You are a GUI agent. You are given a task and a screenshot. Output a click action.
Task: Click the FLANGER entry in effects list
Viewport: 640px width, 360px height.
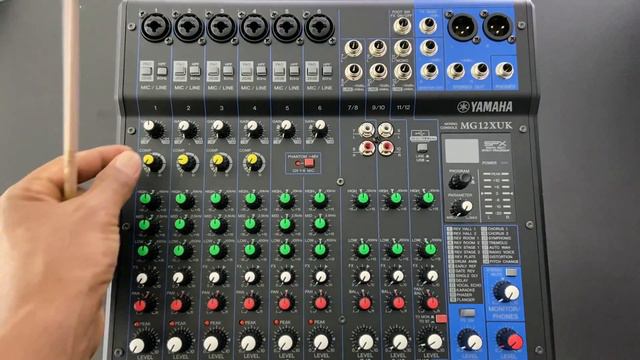tap(462, 300)
